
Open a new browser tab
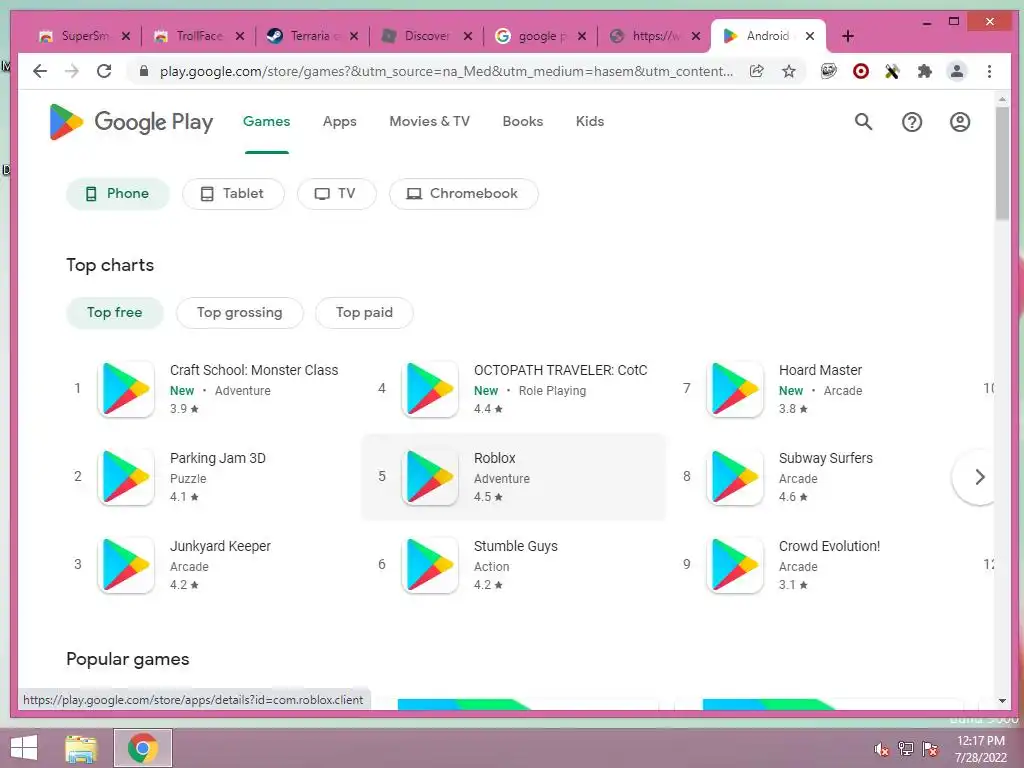tap(848, 36)
